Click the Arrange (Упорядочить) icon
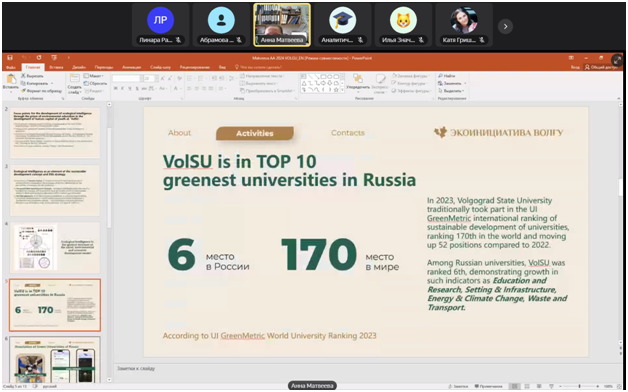 tap(358, 79)
